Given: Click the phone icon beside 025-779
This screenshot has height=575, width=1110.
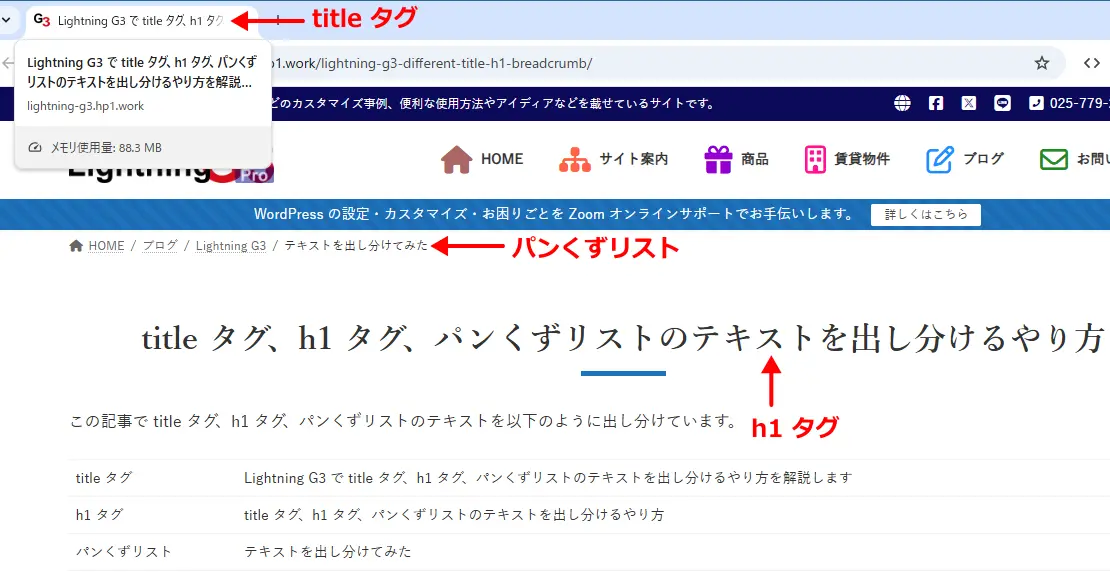Looking at the screenshot, I should pyautogui.click(x=1036, y=103).
